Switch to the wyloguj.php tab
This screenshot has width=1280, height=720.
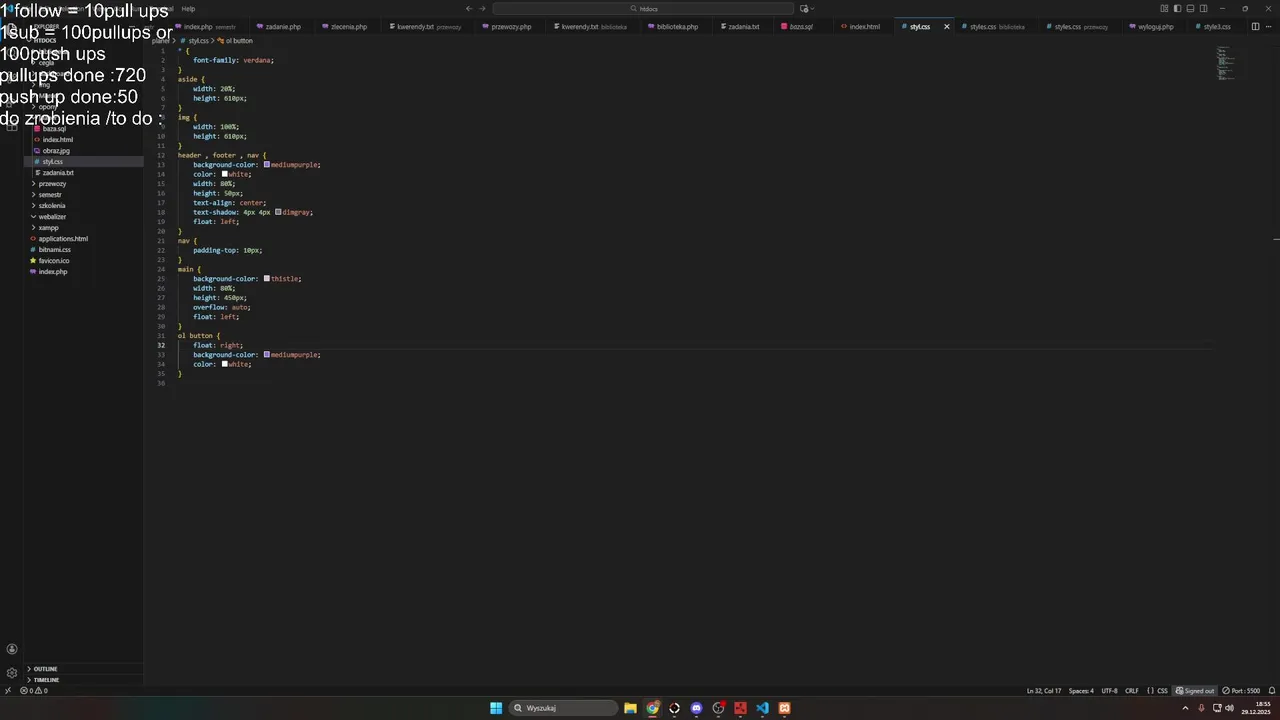(x=1152, y=27)
